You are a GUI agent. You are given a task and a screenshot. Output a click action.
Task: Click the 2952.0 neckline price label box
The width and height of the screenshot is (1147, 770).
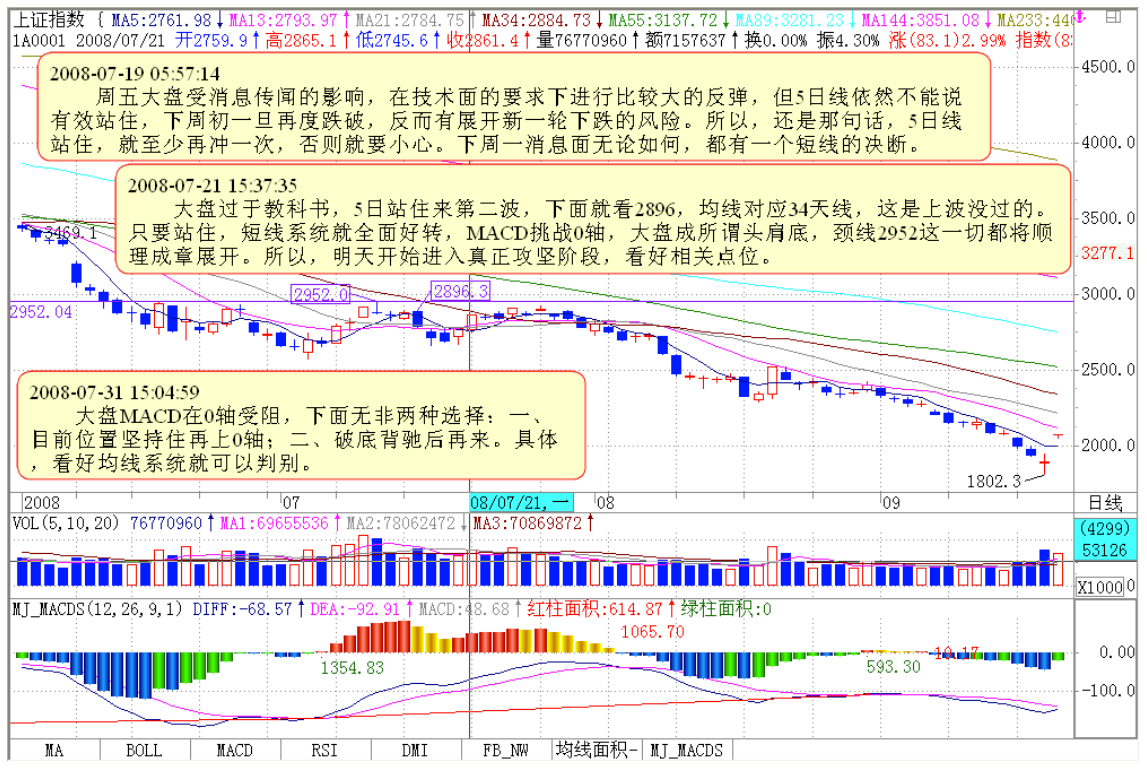pyautogui.click(x=321, y=295)
